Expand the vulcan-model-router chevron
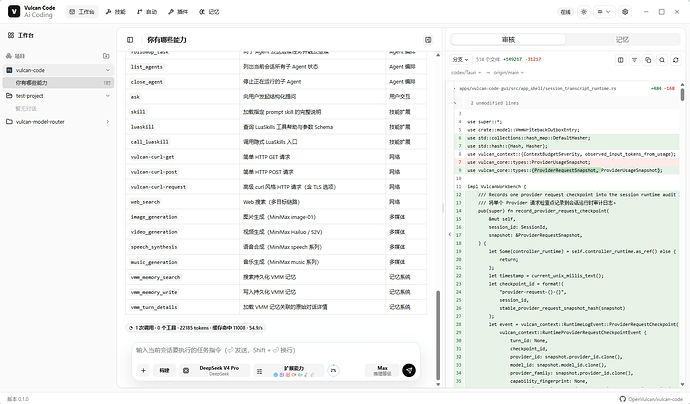 (x=107, y=121)
